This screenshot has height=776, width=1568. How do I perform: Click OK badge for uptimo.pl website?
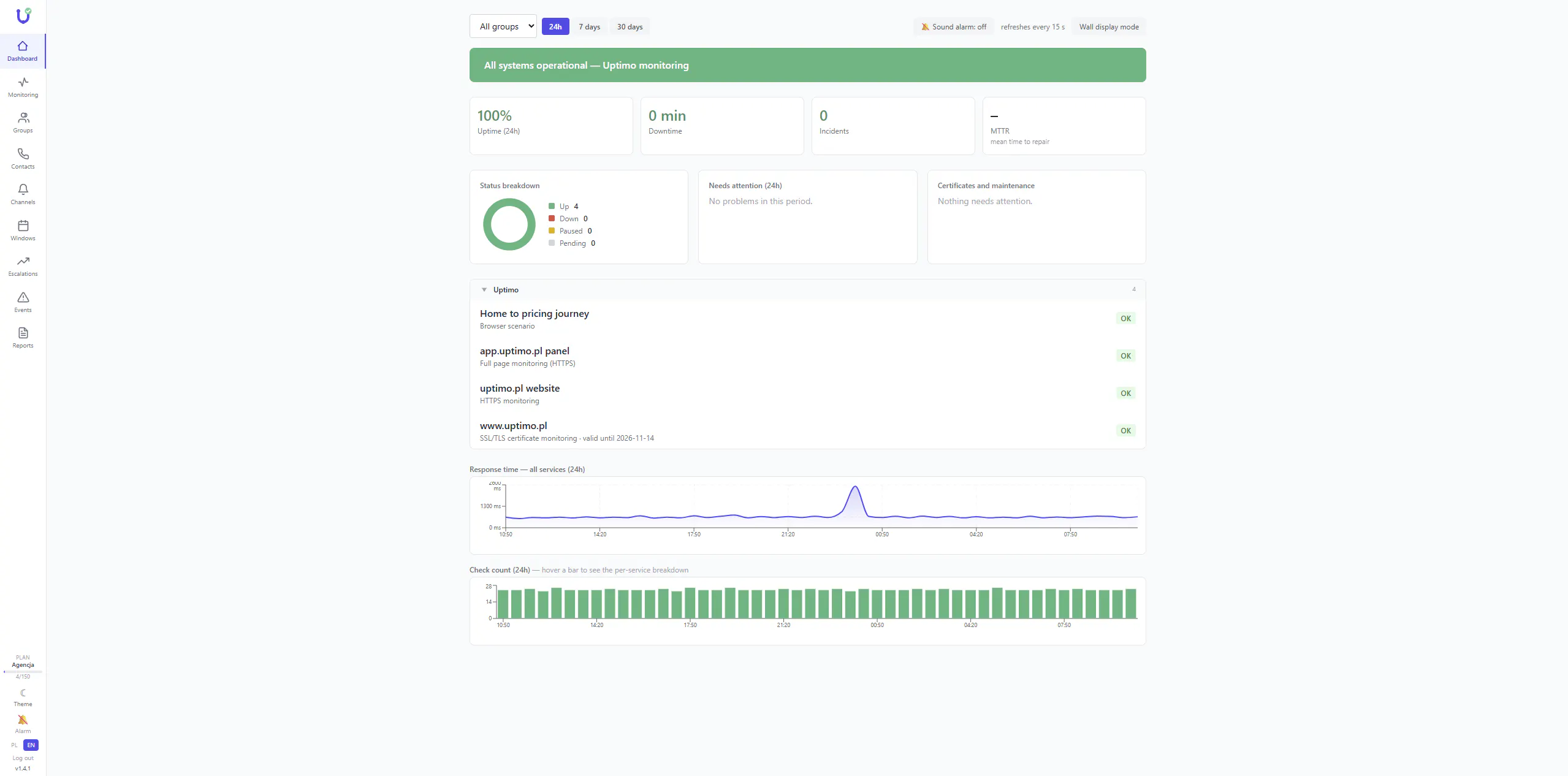(1125, 394)
